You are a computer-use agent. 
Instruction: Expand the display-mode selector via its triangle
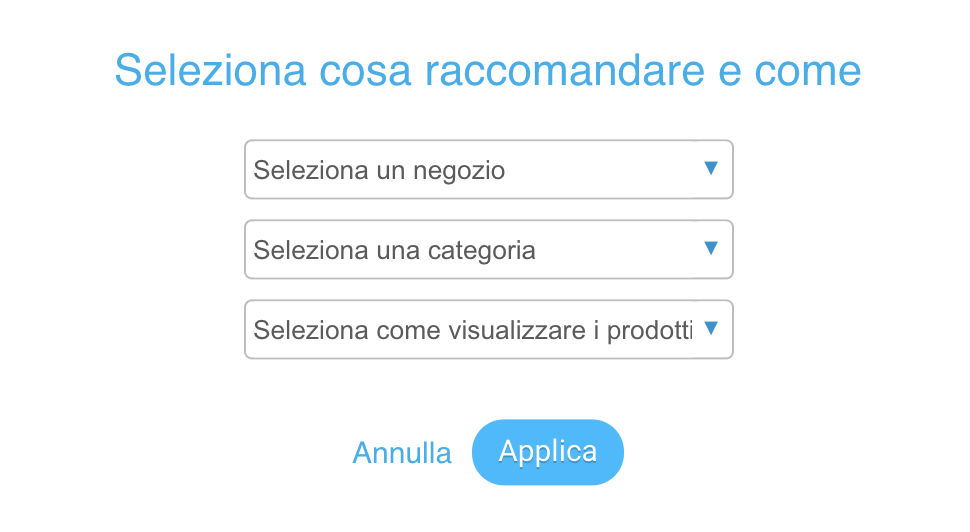tap(711, 328)
